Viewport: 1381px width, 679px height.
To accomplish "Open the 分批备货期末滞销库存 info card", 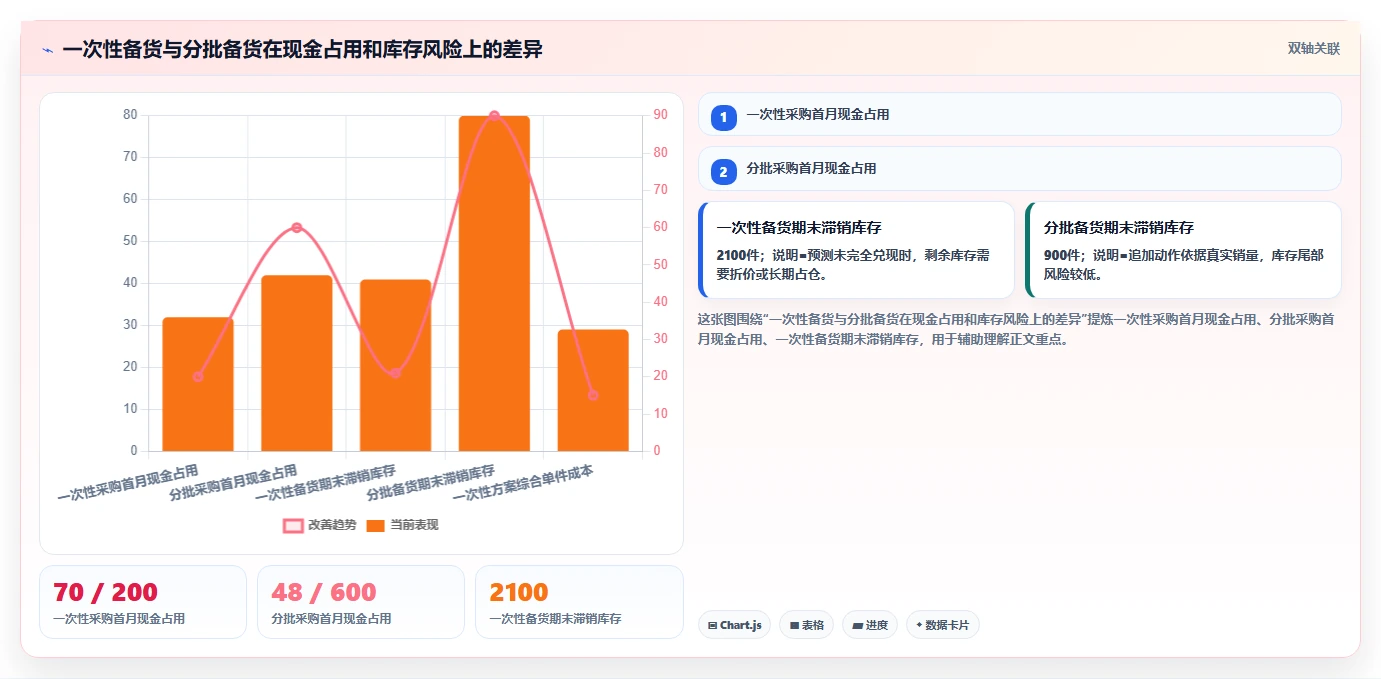I will (x=1183, y=250).
